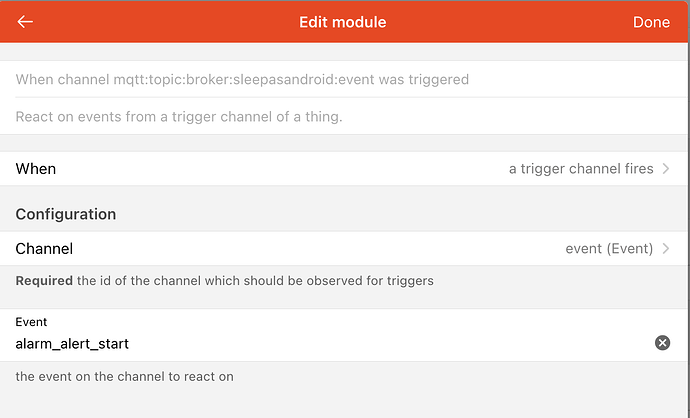
Task: Clear the Event field with the X icon
Action: (662, 343)
